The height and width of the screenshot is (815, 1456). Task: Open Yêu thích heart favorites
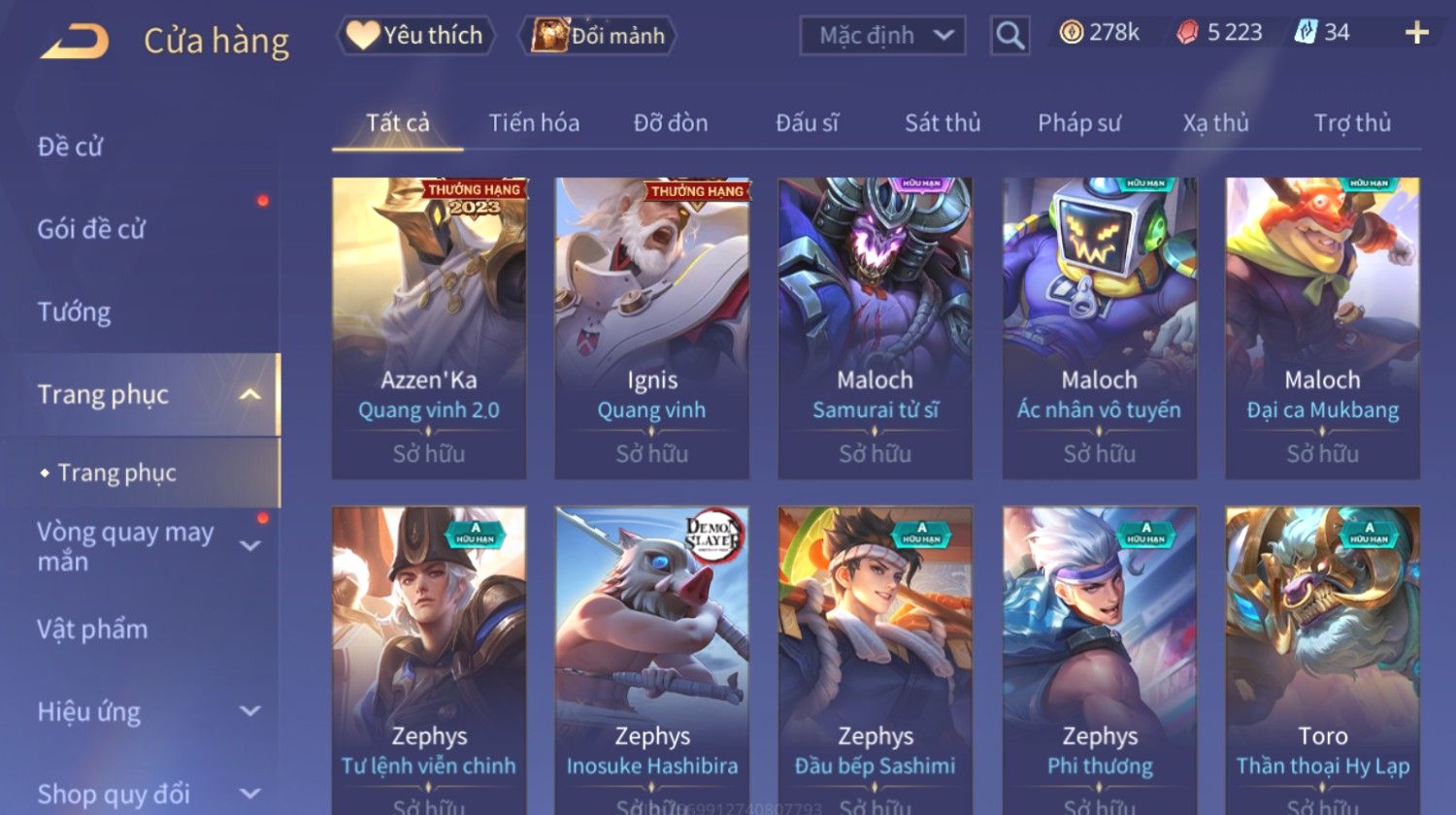[415, 36]
